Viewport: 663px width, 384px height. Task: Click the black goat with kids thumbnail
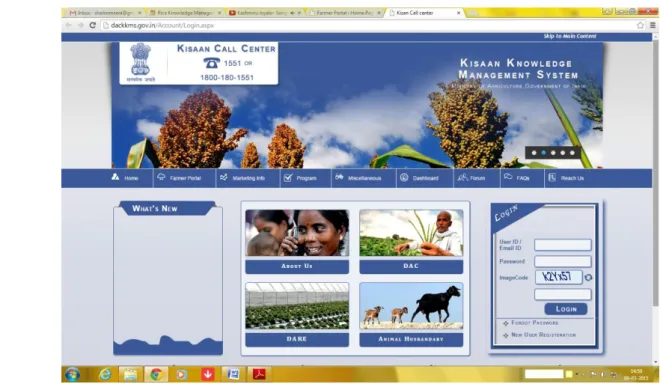coord(411,306)
